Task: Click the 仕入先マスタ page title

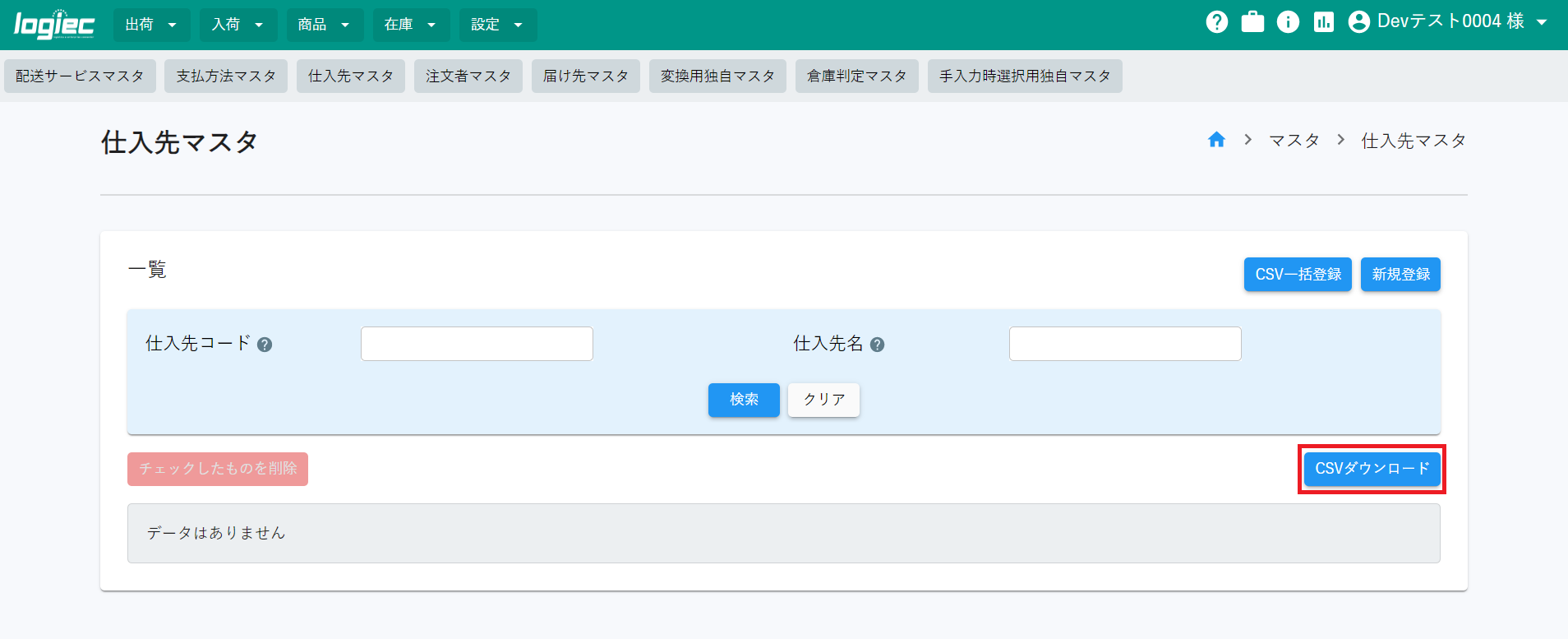Action: coord(179,141)
